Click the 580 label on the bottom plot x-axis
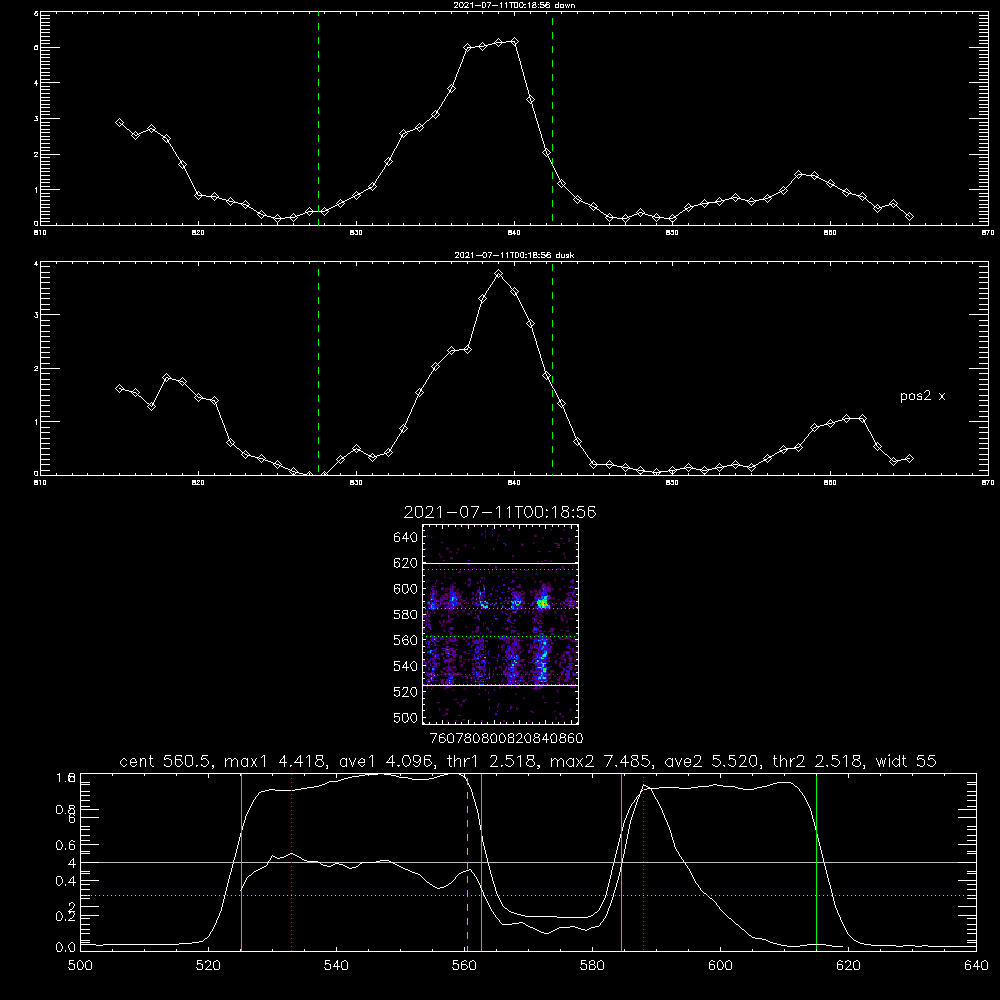Image resolution: width=1000 pixels, height=1000 pixels. pyautogui.click(x=592, y=966)
